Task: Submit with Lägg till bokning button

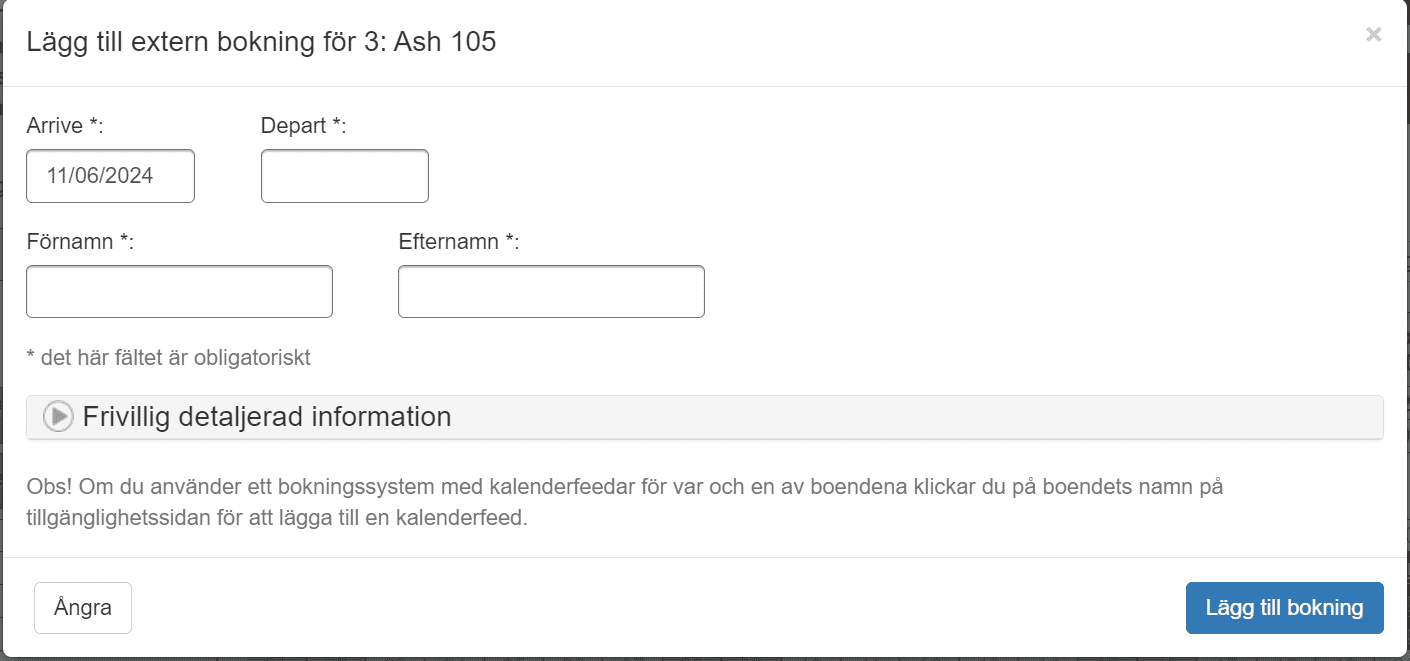Action: point(1285,608)
